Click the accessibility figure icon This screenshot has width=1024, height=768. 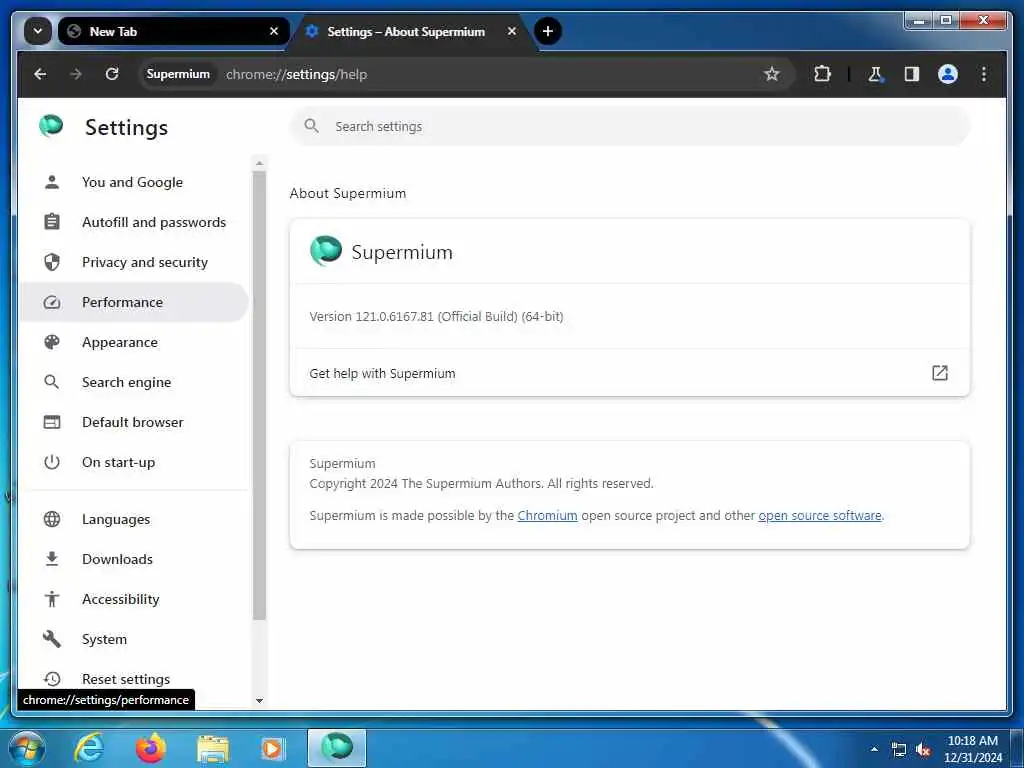(x=52, y=599)
